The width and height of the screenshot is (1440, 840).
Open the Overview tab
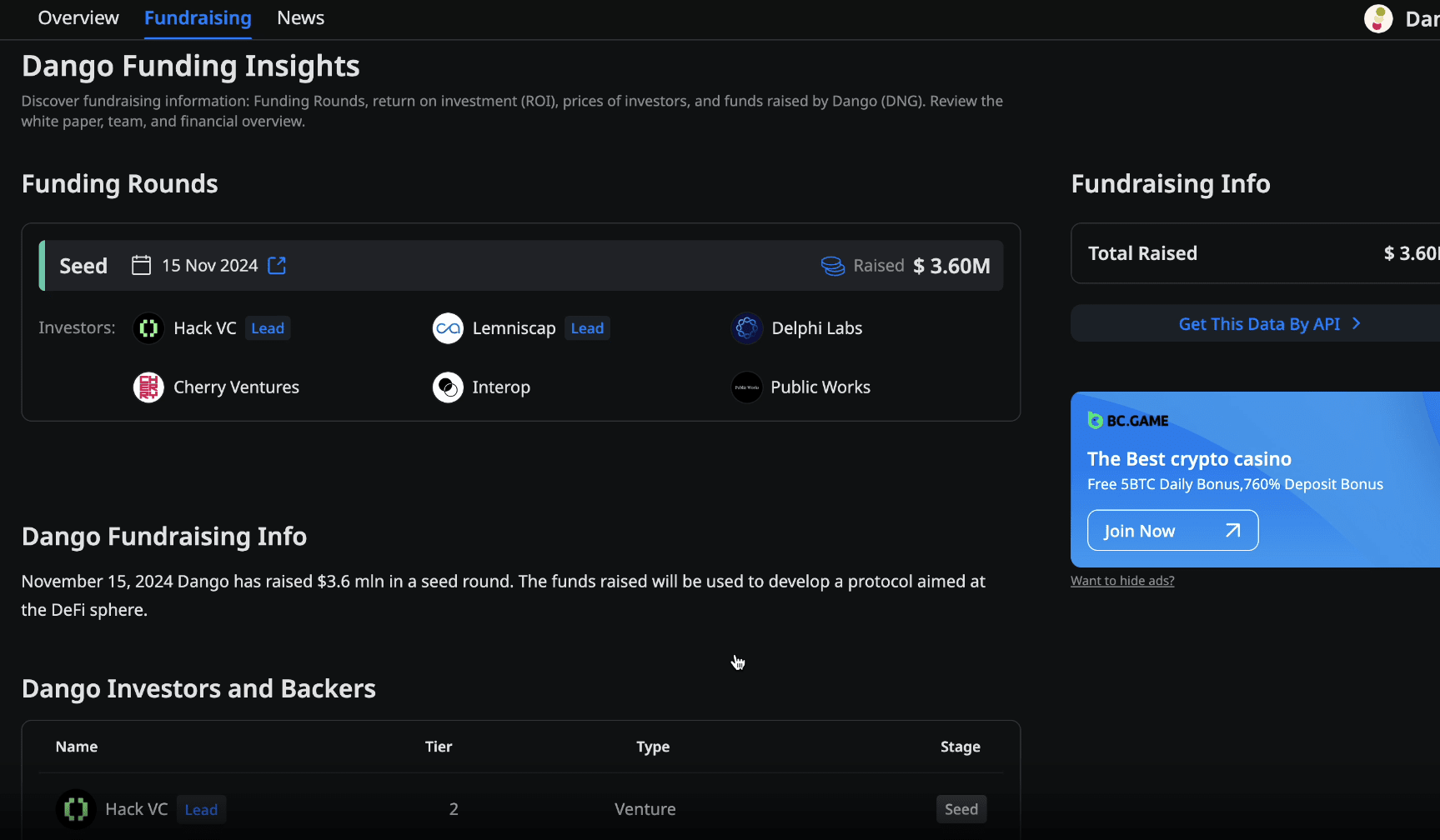[x=78, y=17]
